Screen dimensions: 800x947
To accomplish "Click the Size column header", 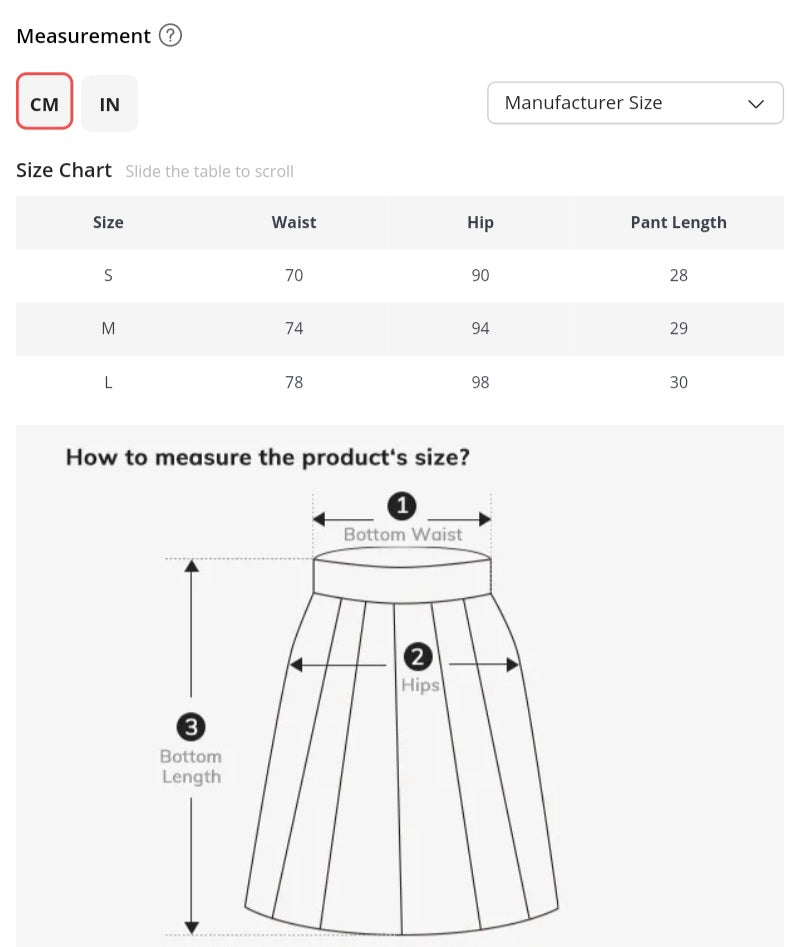I will (x=108, y=222).
